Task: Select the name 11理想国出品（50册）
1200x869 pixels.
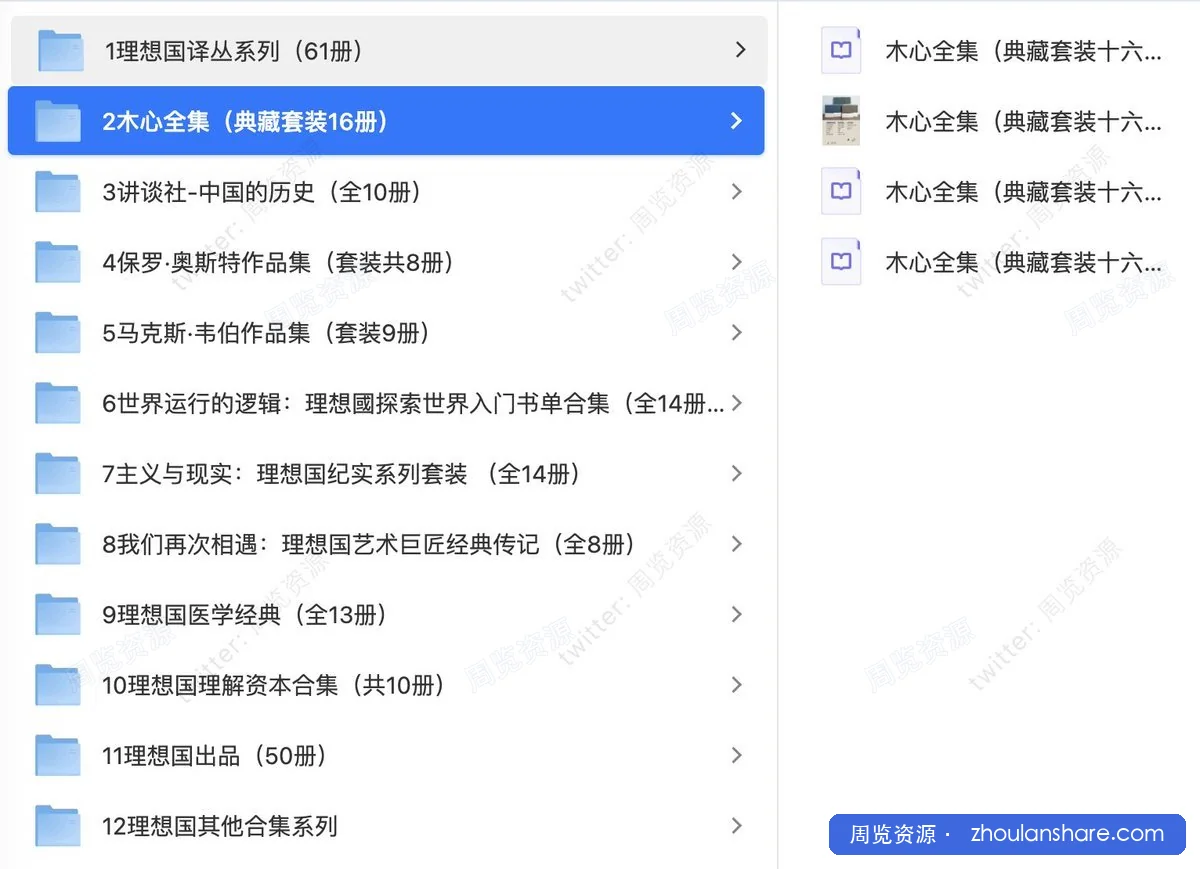Action: click(215, 756)
